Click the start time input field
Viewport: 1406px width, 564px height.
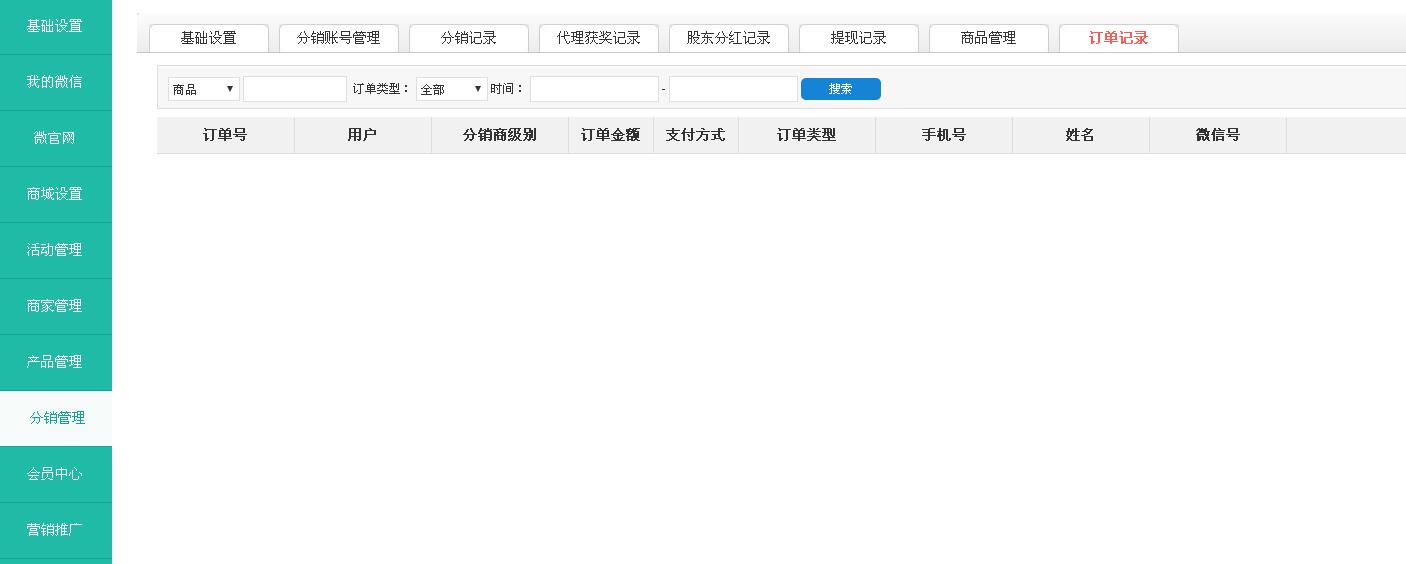pos(594,89)
